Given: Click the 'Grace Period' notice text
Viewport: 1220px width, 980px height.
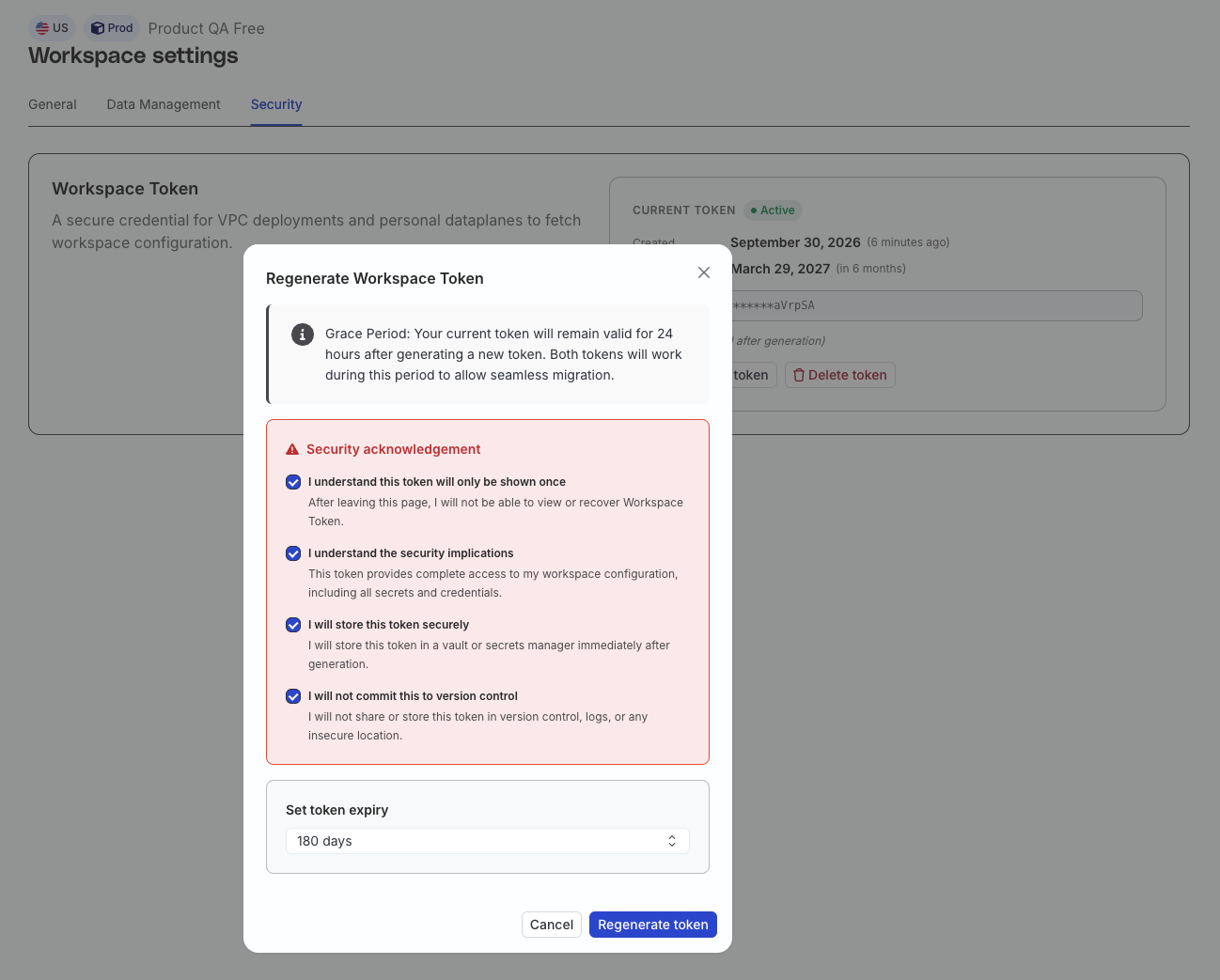Looking at the screenshot, I should [504, 354].
